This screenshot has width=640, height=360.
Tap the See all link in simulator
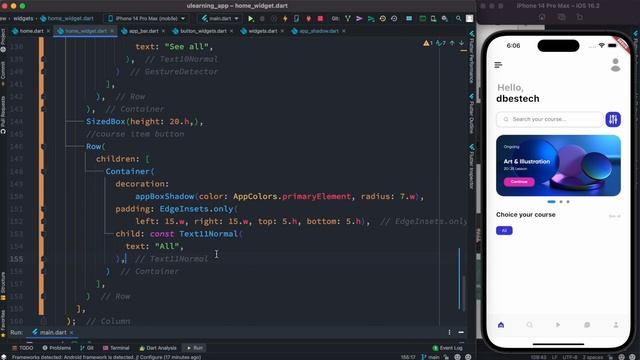[x=614, y=216]
